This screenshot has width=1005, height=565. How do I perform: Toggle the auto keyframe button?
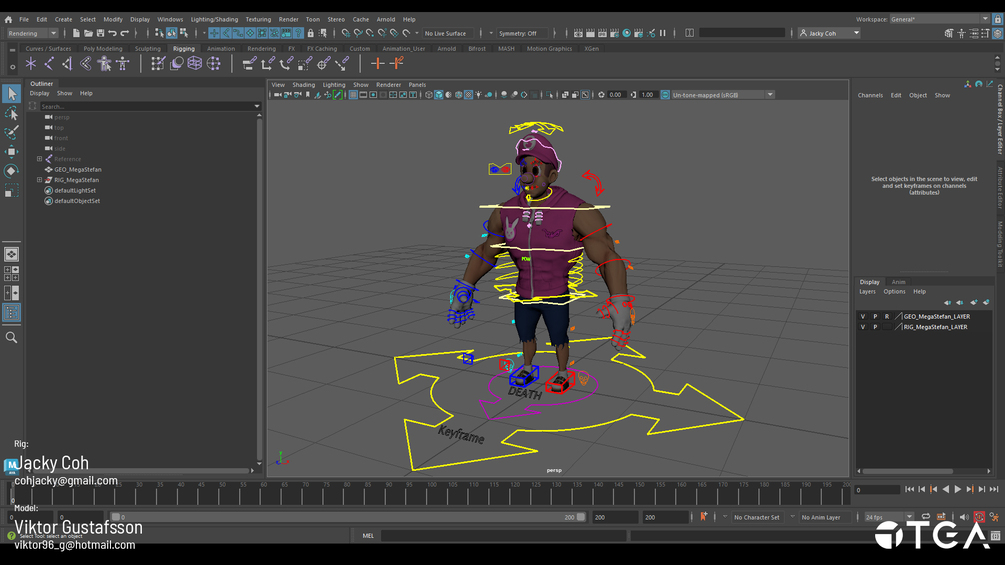(x=979, y=517)
